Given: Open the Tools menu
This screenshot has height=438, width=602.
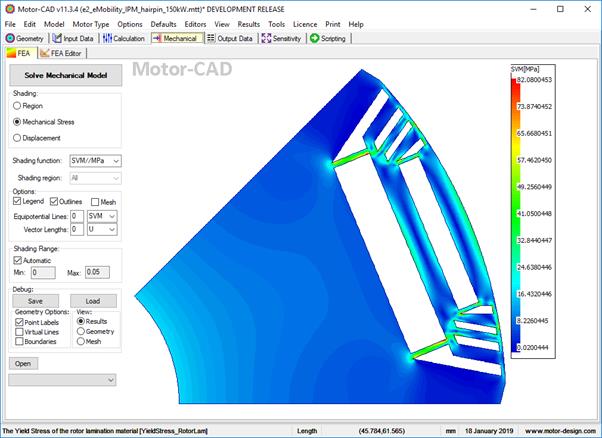Looking at the screenshot, I should (276, 24).
